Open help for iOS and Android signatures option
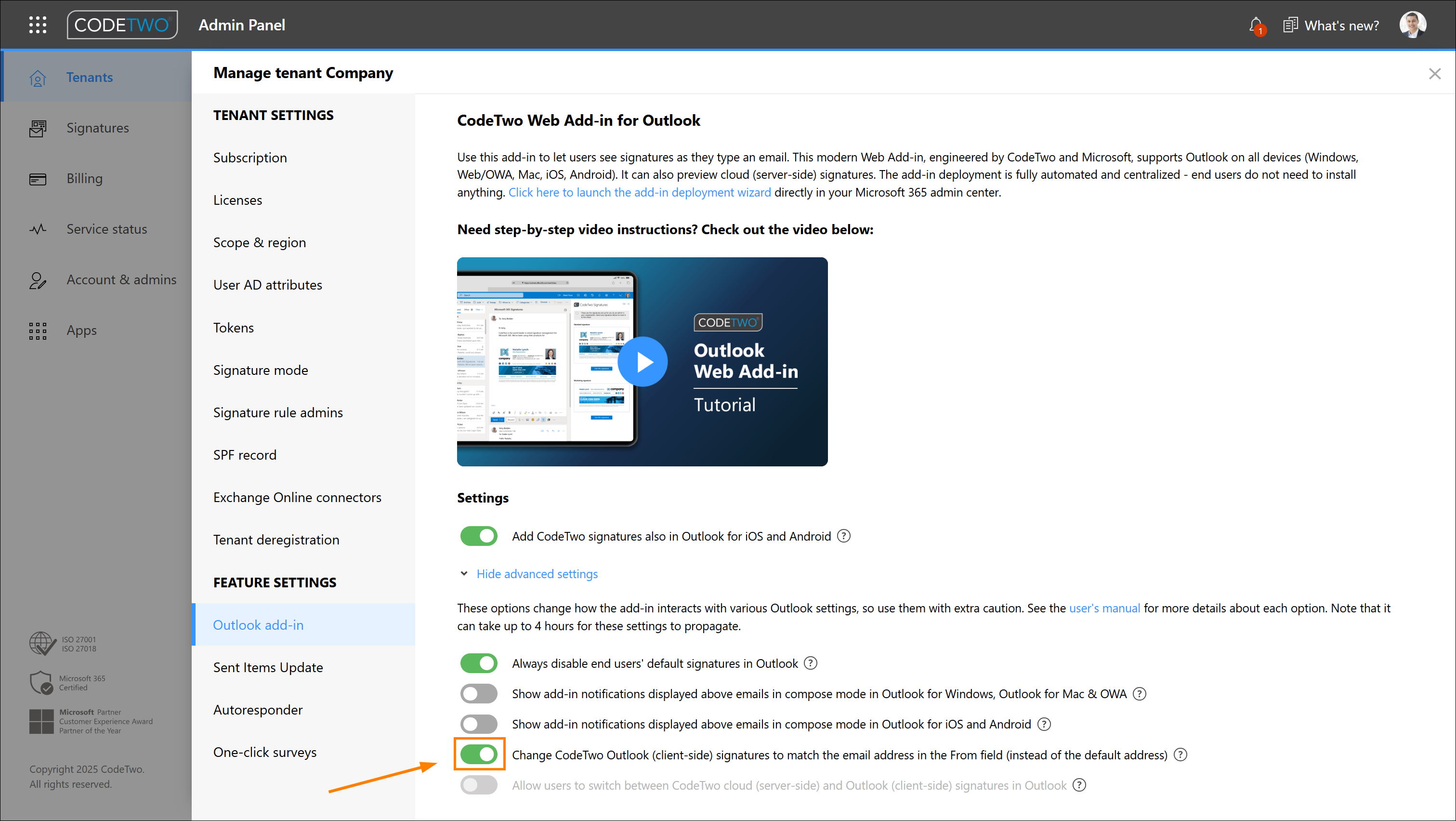This screenshot has height=821, width=1456. coord(844,535)
